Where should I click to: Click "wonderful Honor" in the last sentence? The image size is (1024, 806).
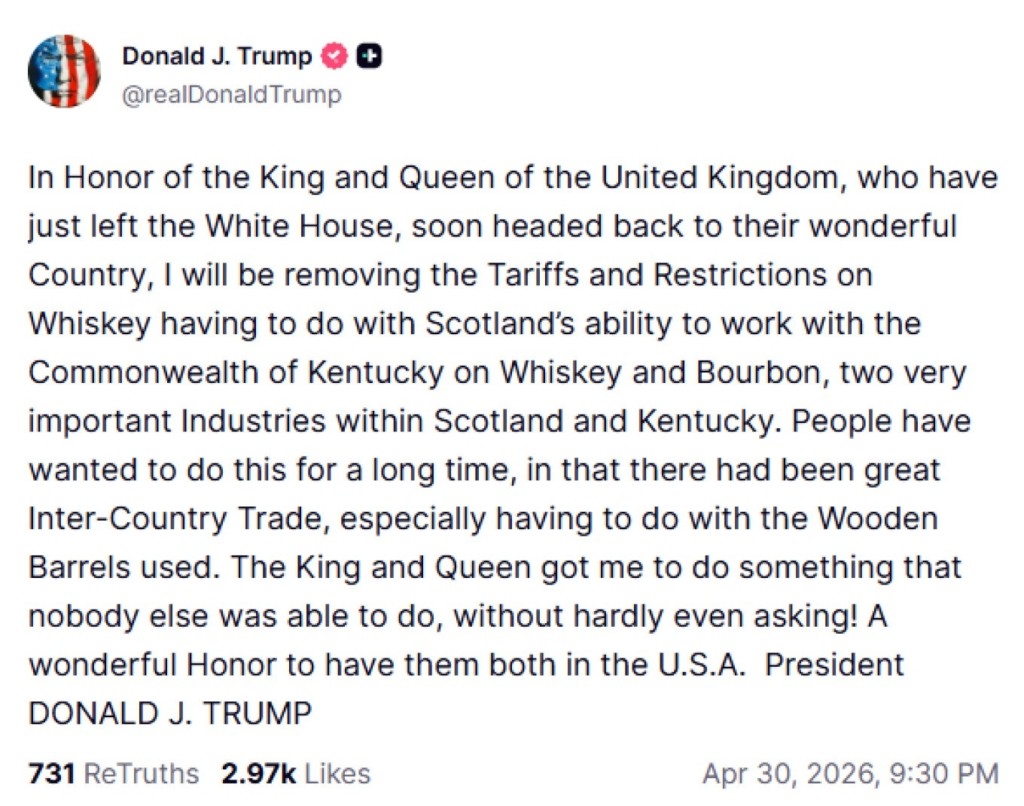pyautogui.click(x=160, y=664)
